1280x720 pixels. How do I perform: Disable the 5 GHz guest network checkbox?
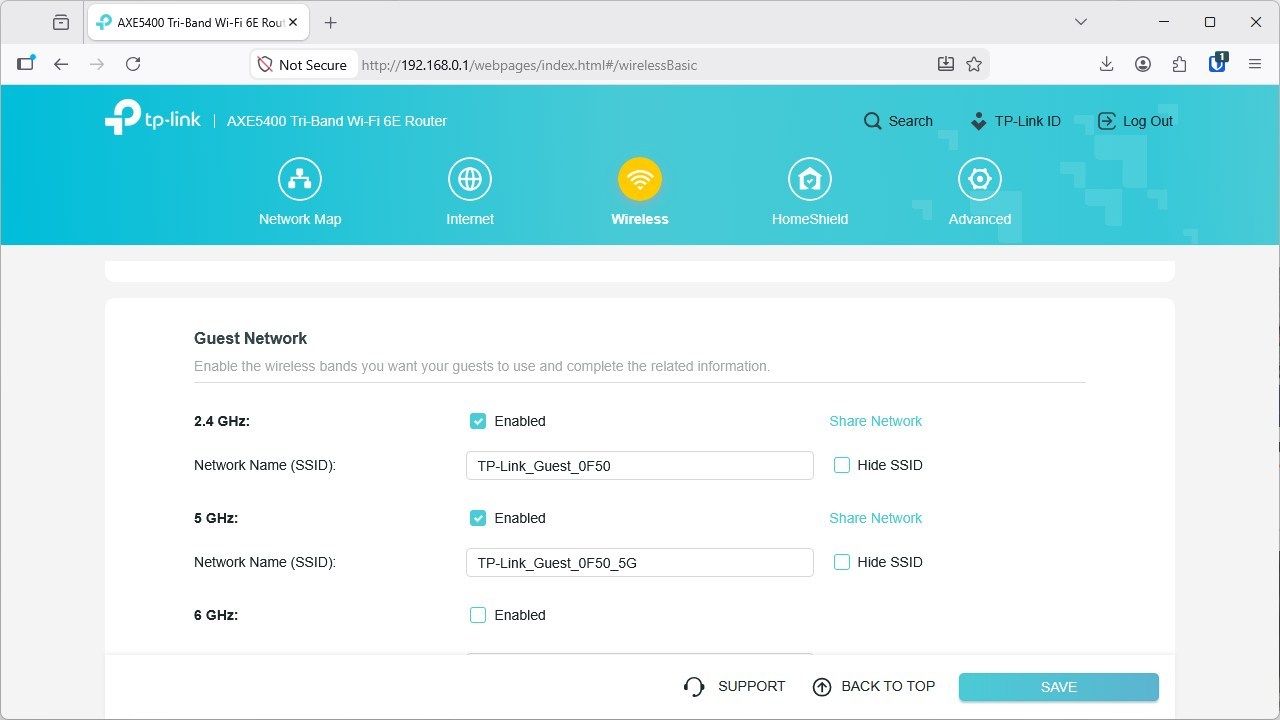[x=478, y=518]
